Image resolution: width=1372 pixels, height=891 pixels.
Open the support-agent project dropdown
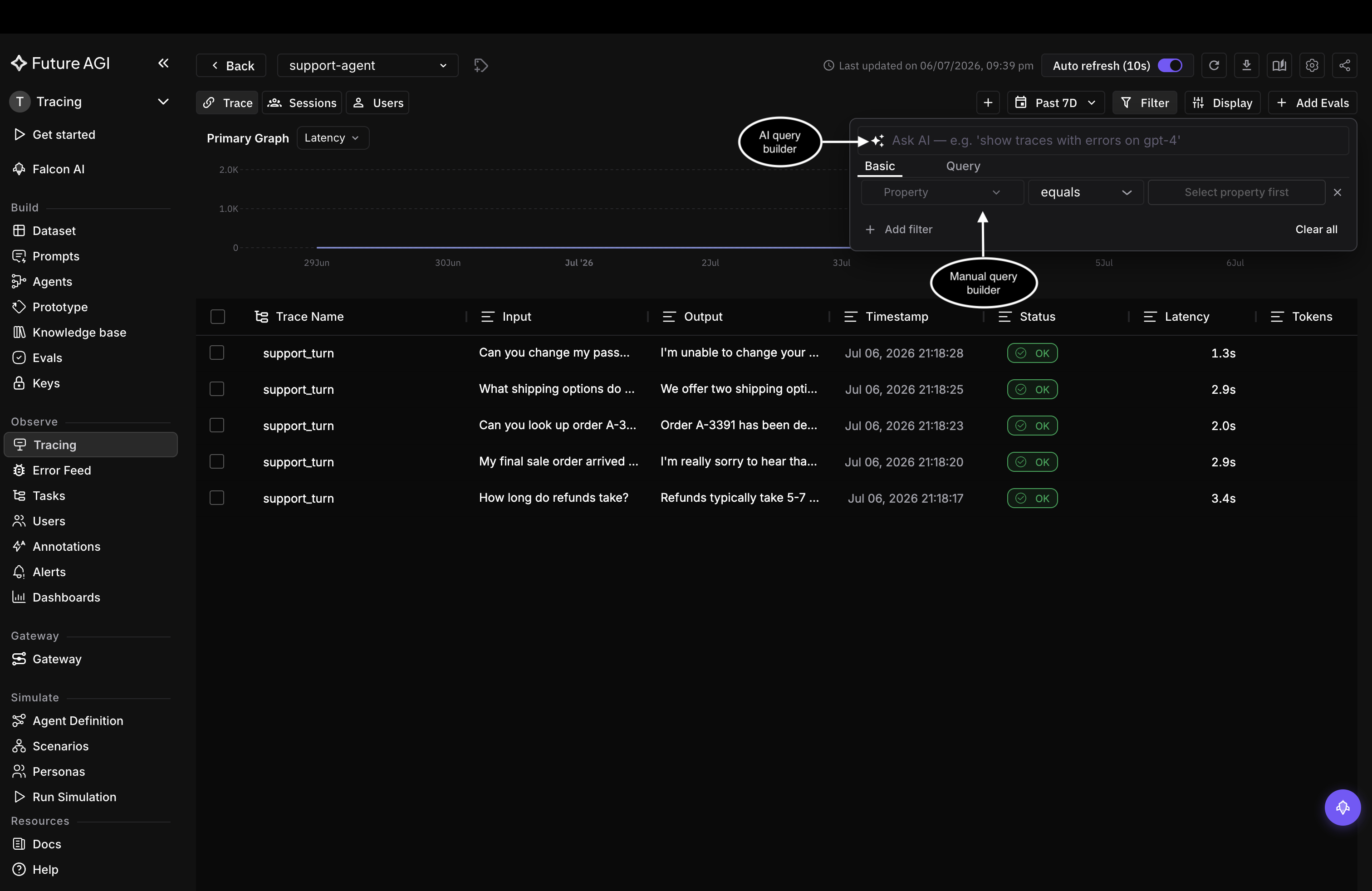pos(368,66)
